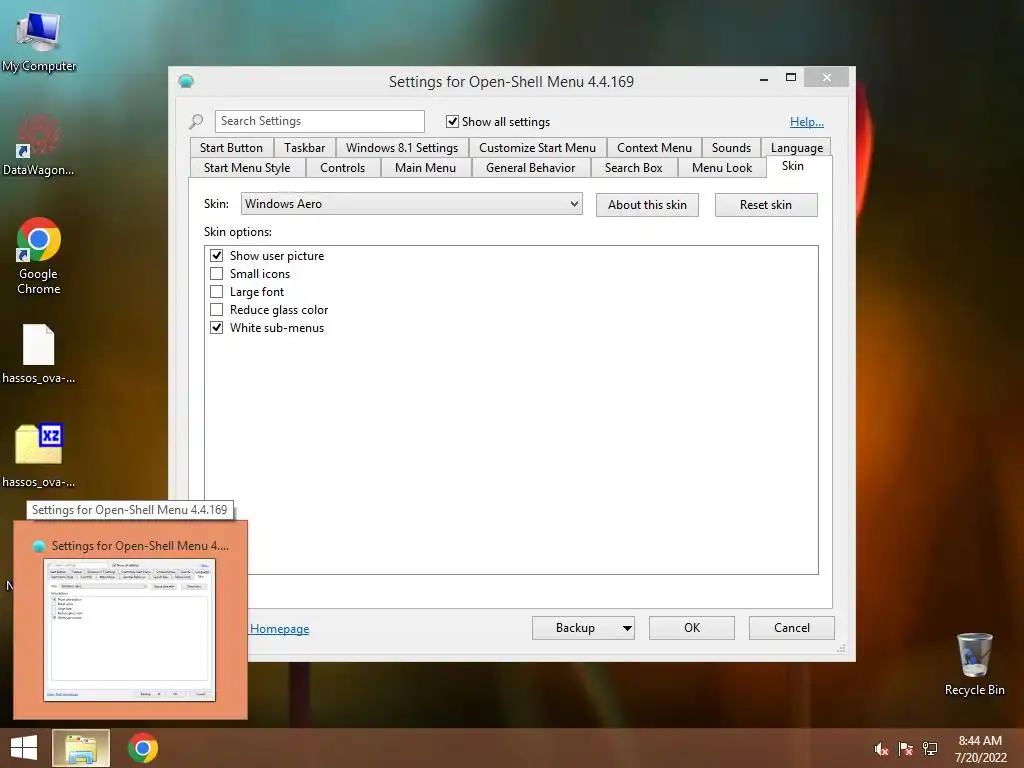Click the Windows Start button
Screen dimensions: 1024x768
[24, 748]
